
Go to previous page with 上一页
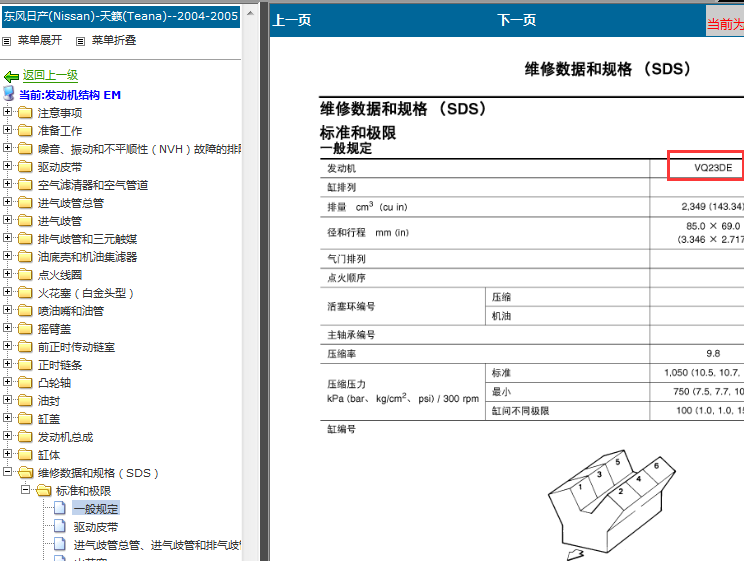coord(292,20)
